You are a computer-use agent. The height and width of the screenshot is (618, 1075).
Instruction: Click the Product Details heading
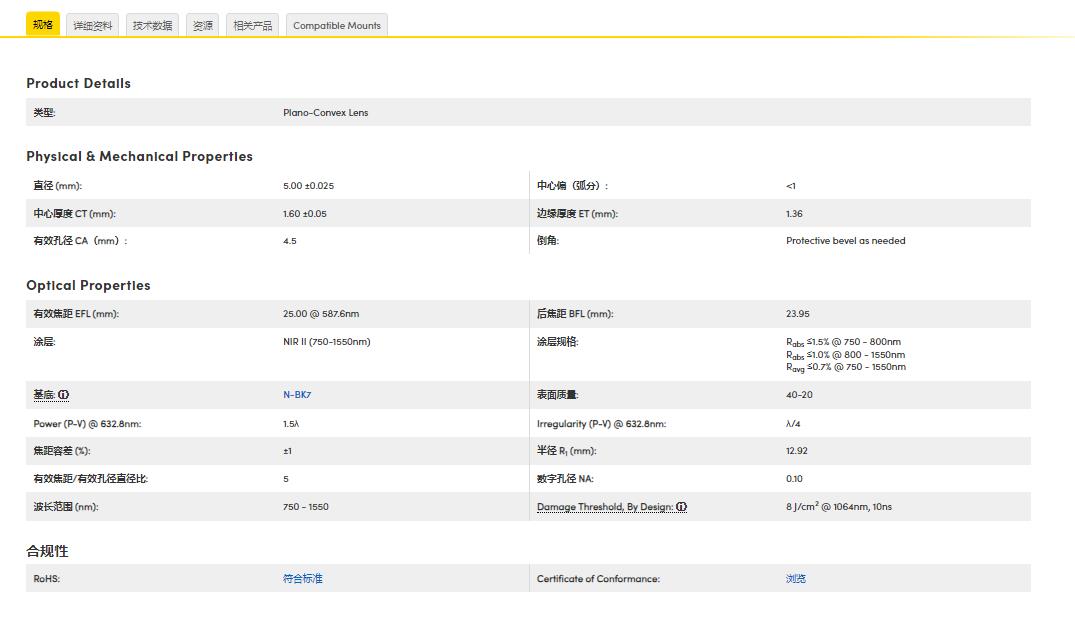78,83
